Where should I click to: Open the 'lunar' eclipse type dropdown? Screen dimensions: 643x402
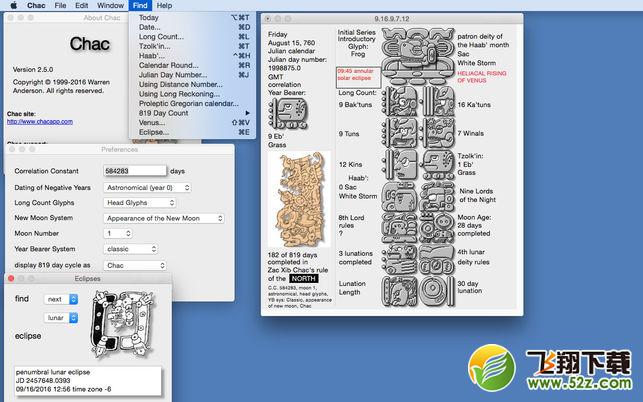coord(61,317)
